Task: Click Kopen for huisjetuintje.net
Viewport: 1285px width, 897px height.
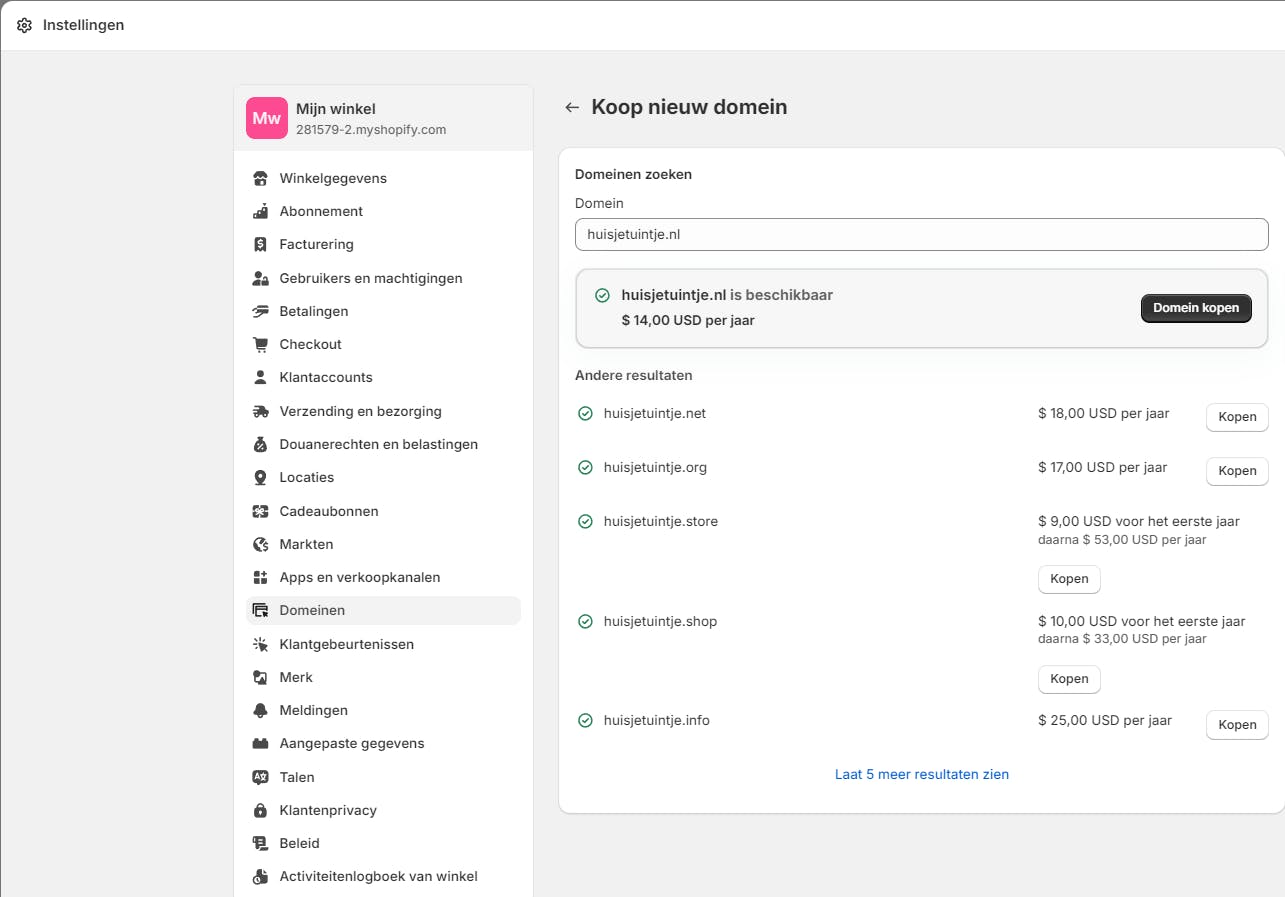Action: 1237,417
